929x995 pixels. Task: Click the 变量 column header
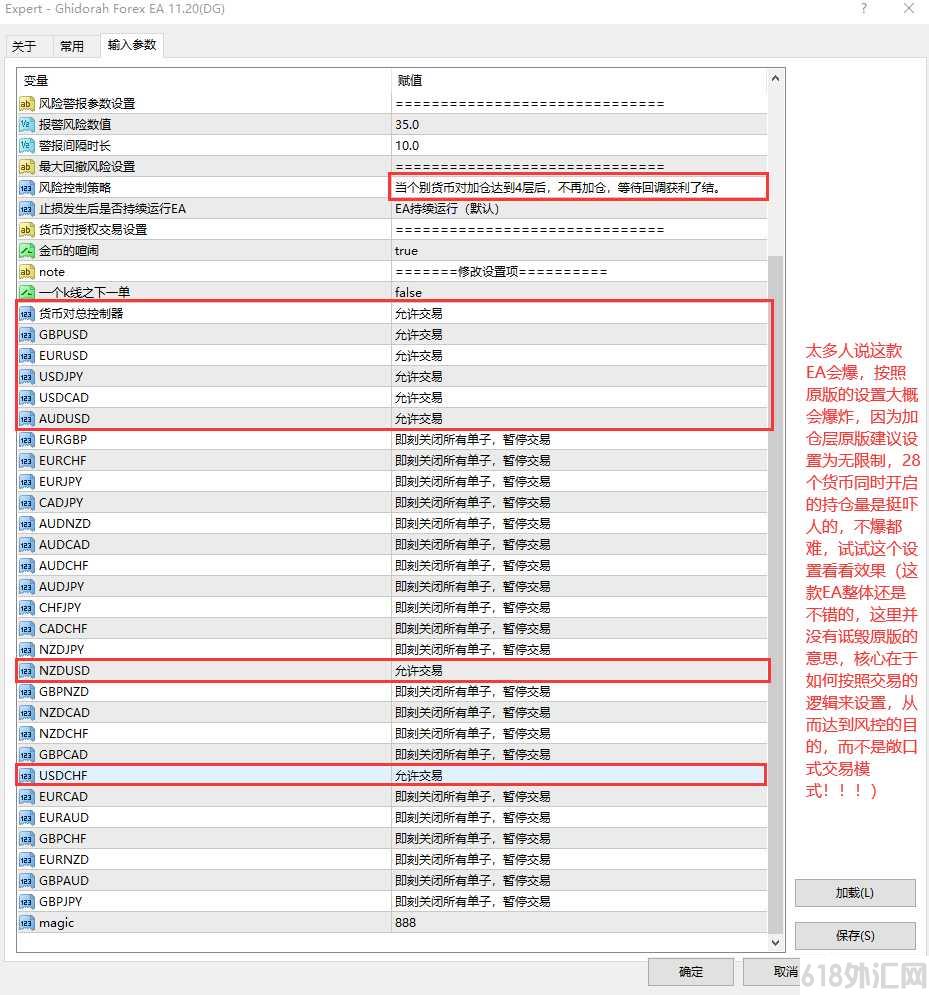click(x=204, y=81)
